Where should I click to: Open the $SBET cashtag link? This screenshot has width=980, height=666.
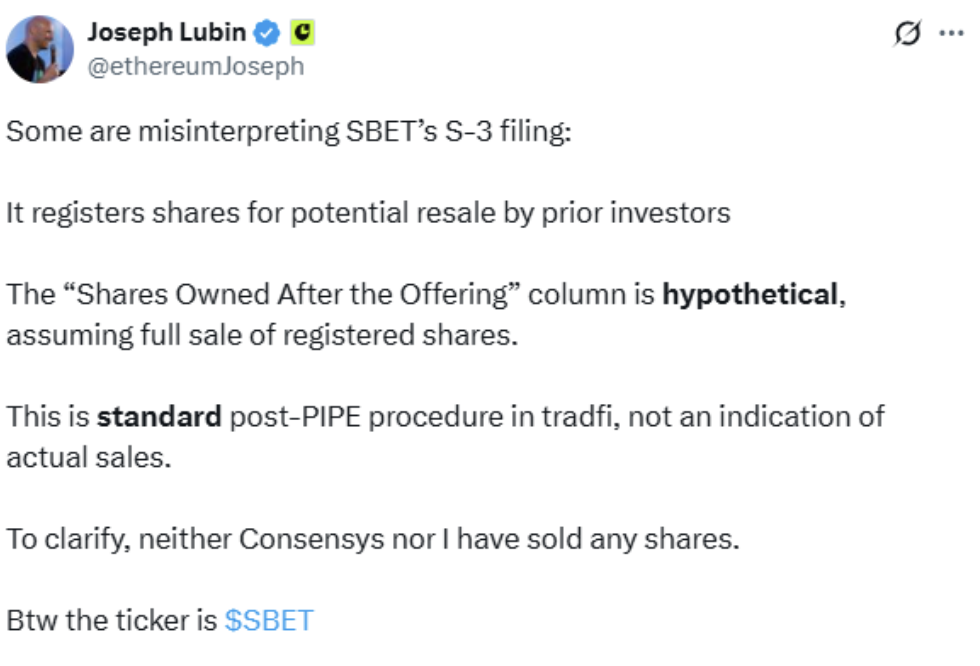(269, 620)
